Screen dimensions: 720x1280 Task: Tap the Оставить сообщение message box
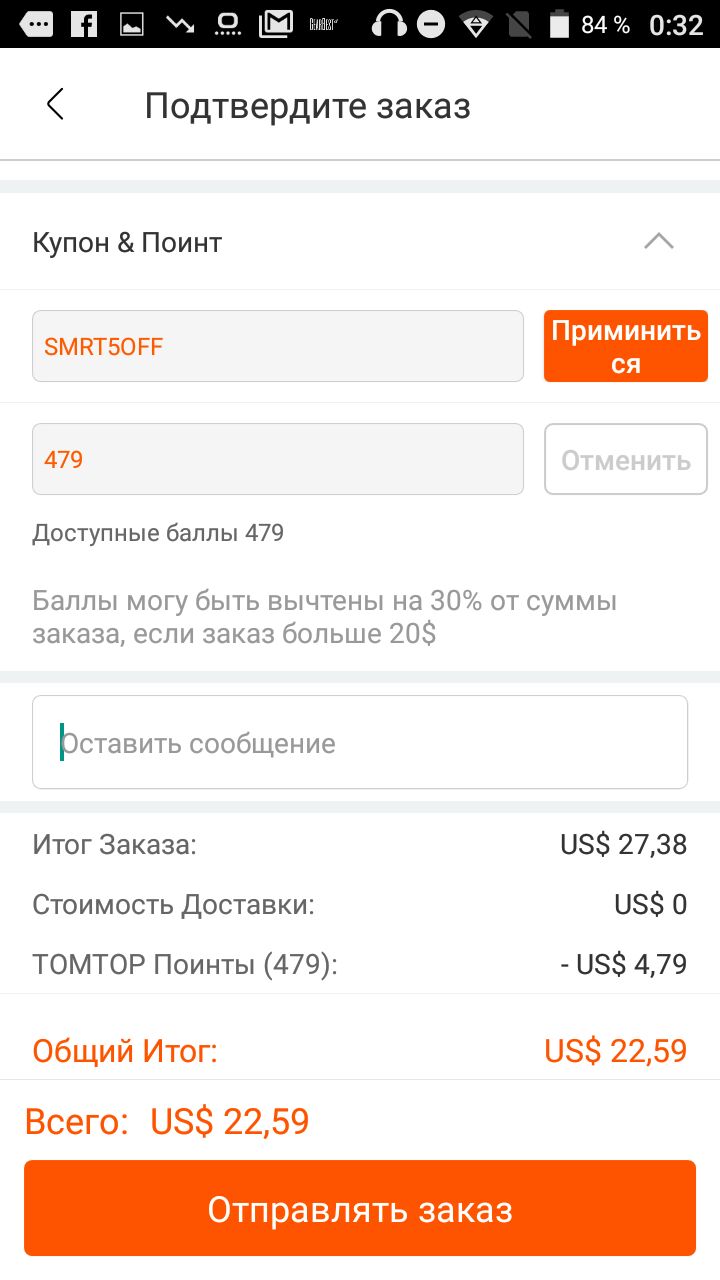(360, 742)
